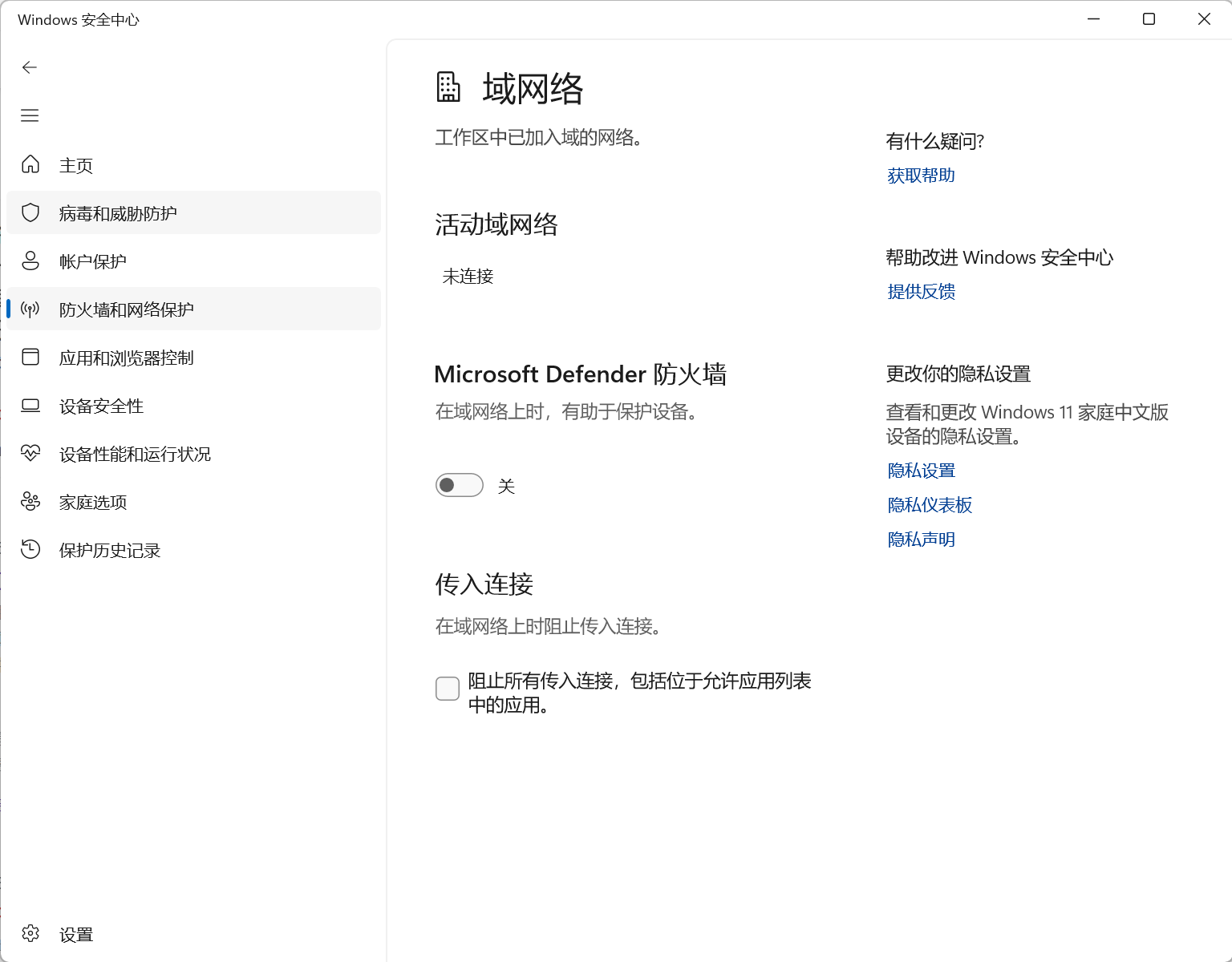Open the 隐私声明 link
Screen dimensions: 1232x962
921,540
